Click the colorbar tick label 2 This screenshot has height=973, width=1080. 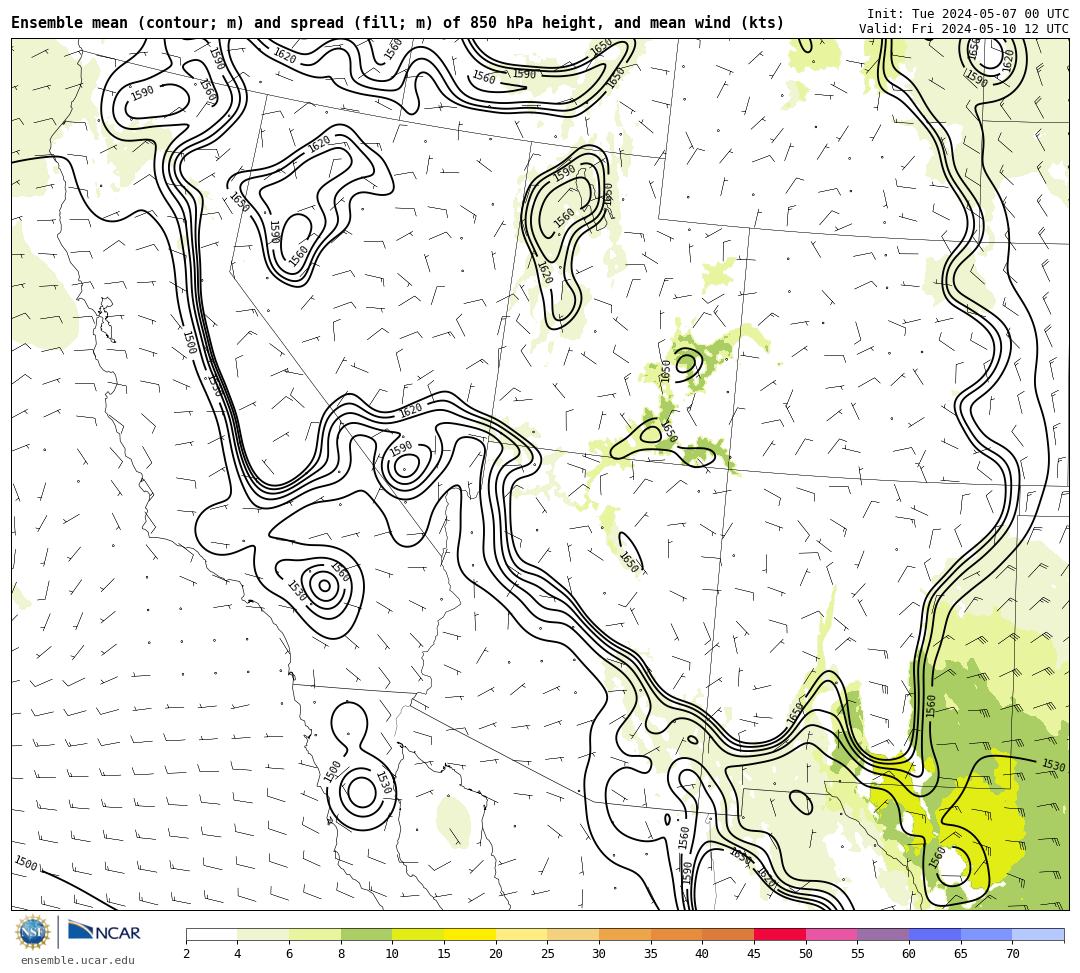[x=187, y=954]
